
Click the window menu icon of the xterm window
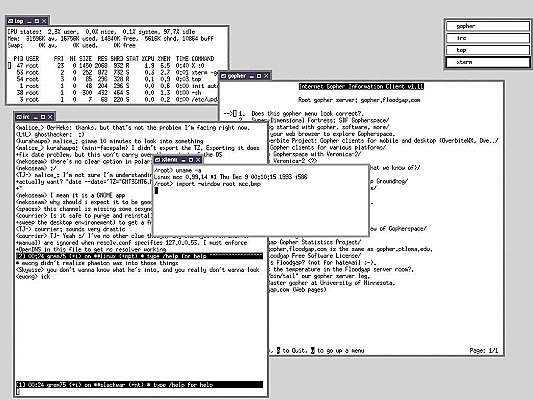[x=157, y=160]
